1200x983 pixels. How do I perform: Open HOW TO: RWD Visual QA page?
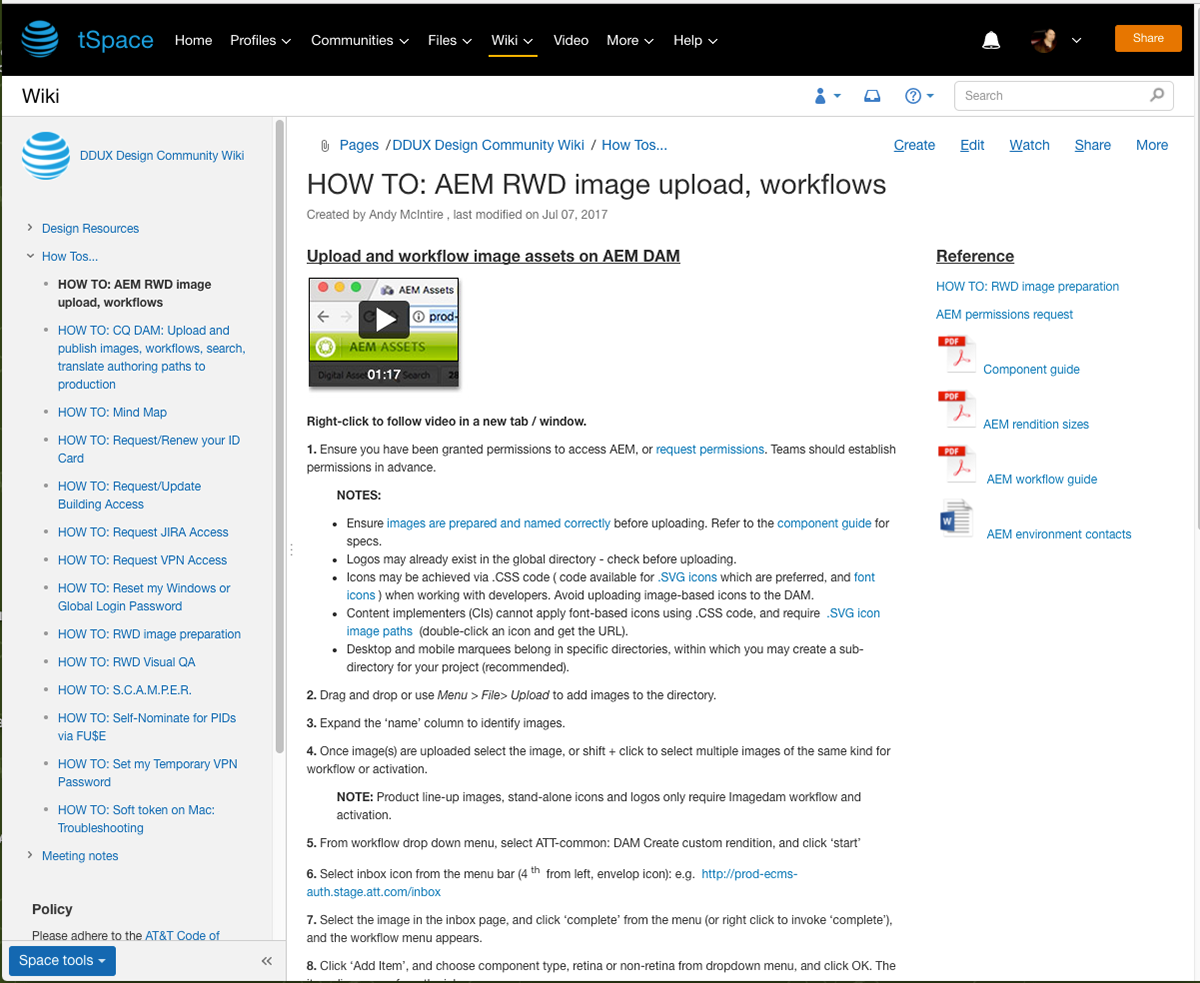point(126,662)
